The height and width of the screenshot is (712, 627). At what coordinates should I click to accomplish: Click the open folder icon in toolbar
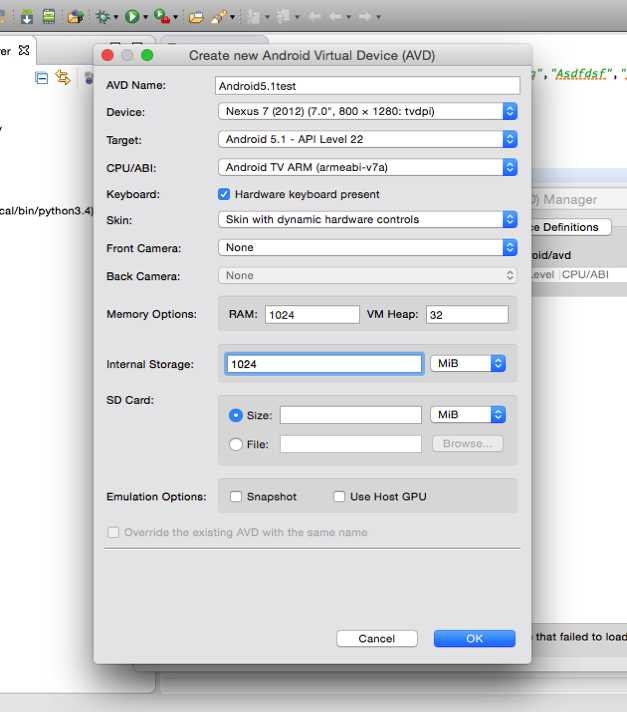pos(196,17)
